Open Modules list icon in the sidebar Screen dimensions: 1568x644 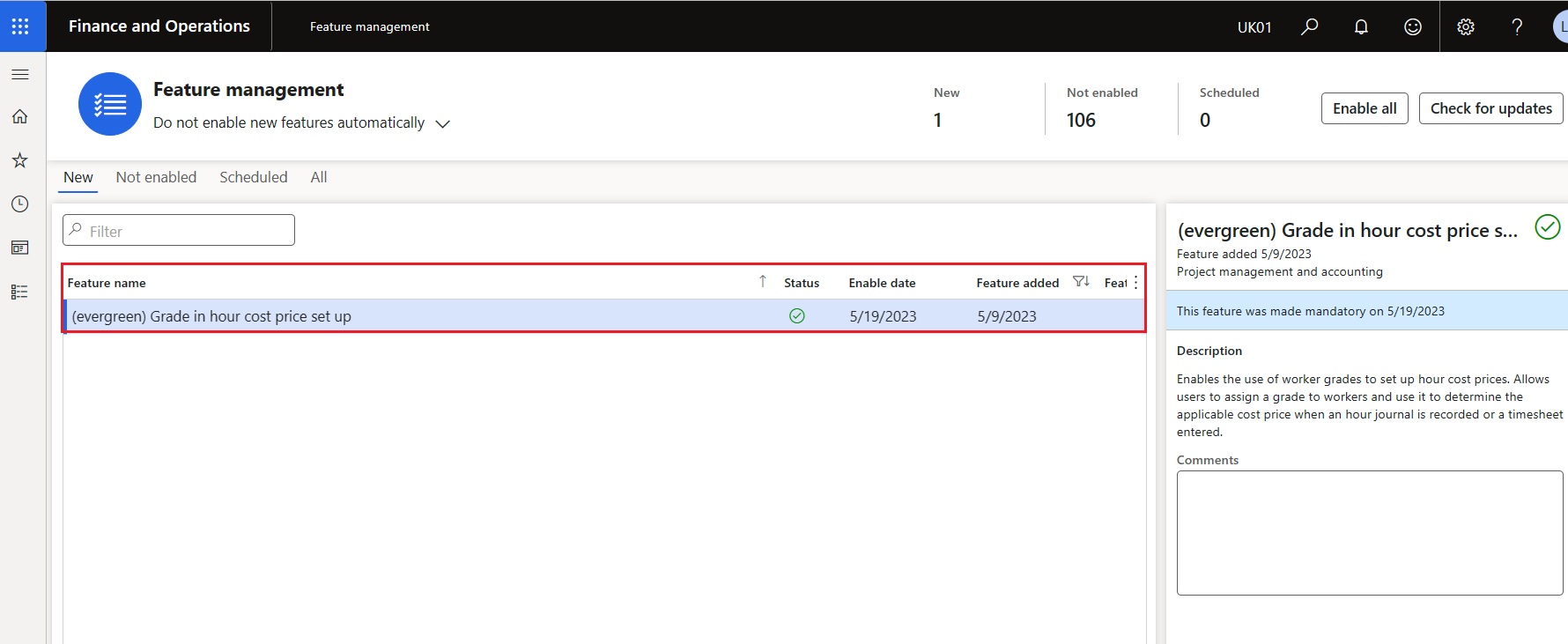[x=20, y=292]
